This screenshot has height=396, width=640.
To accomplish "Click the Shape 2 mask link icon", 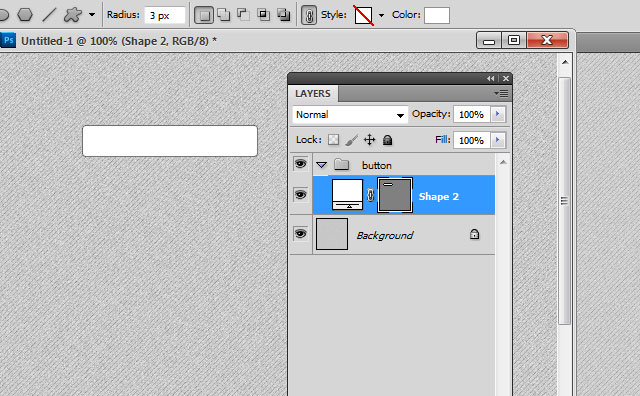I will [370, 195].
